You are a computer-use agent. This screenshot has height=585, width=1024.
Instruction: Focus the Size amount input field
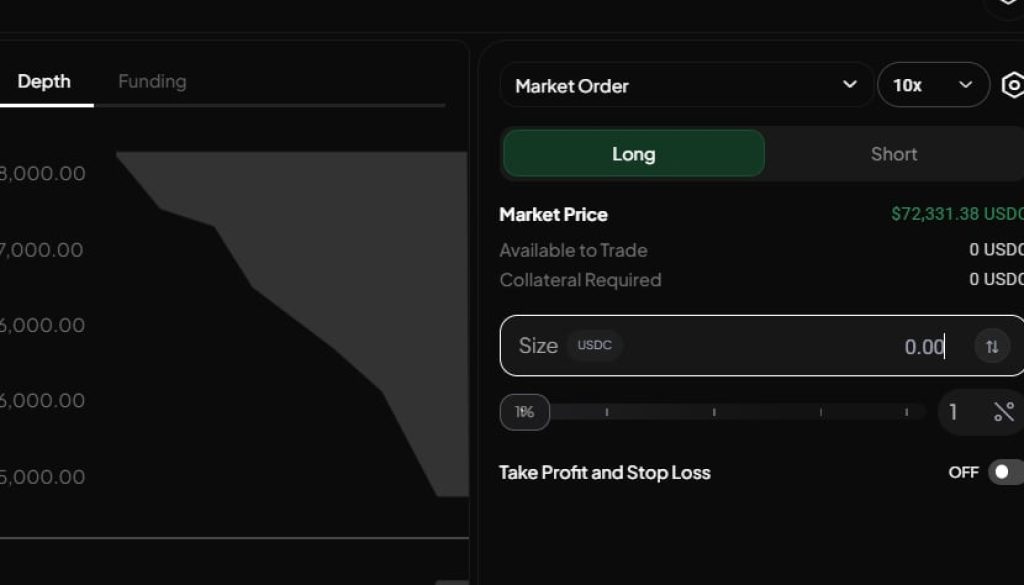[800, 346]
